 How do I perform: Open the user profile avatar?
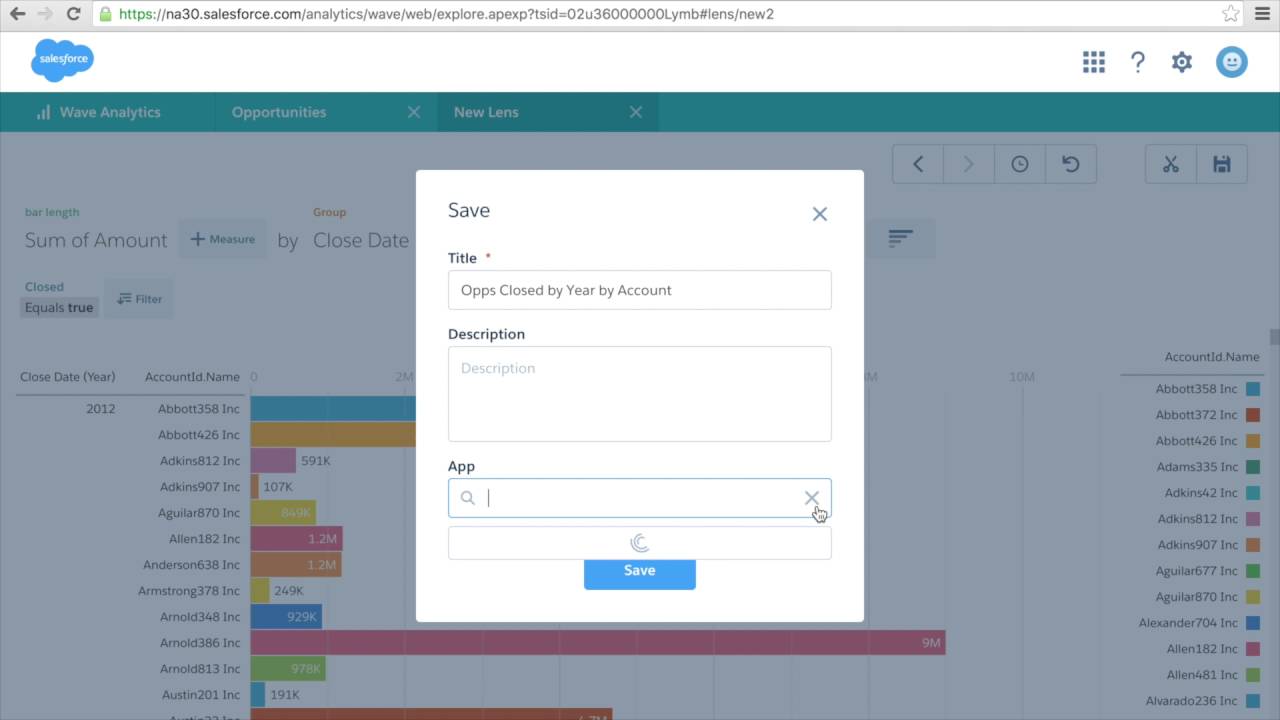(x=1232, y=62)
